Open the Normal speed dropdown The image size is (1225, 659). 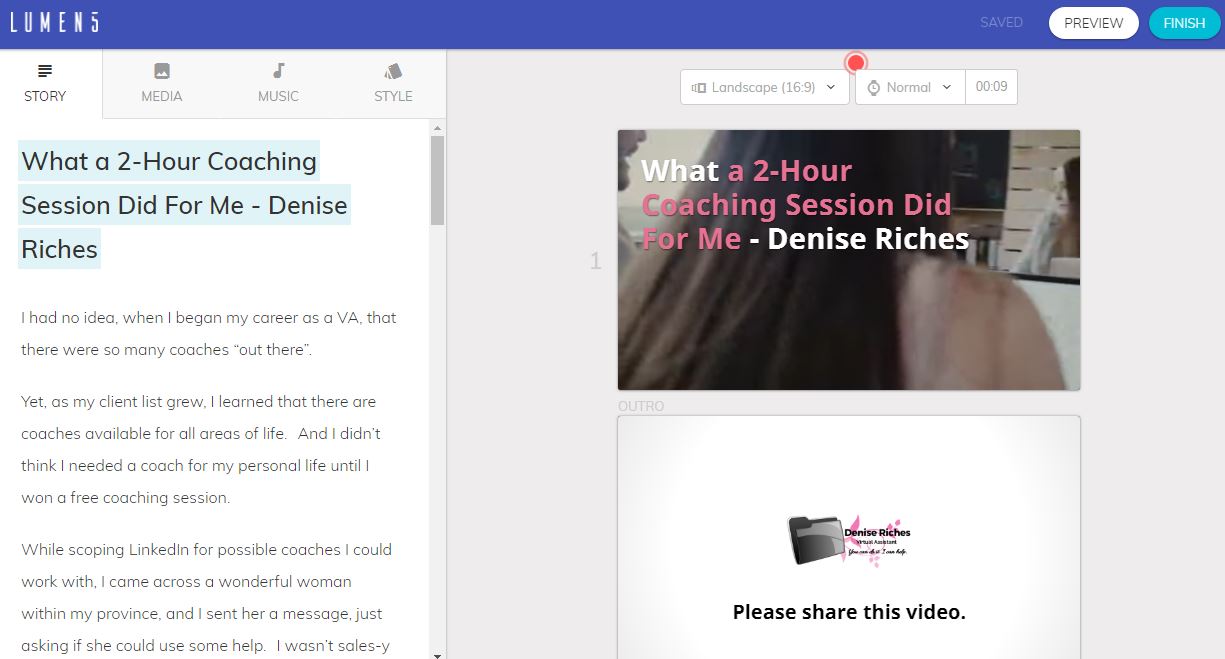[910, 87]
